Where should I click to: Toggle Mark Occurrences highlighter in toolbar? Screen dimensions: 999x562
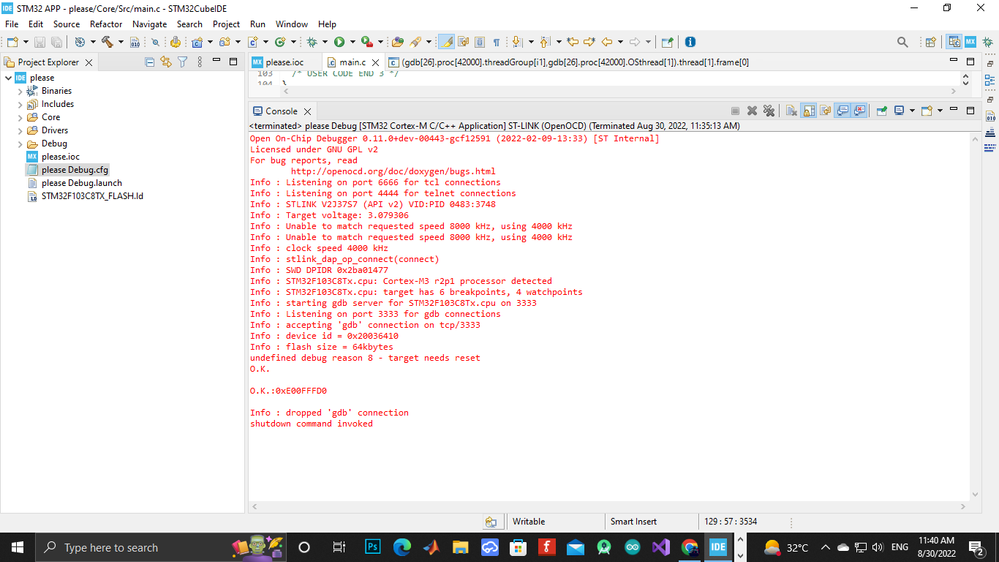pos(447,42)
